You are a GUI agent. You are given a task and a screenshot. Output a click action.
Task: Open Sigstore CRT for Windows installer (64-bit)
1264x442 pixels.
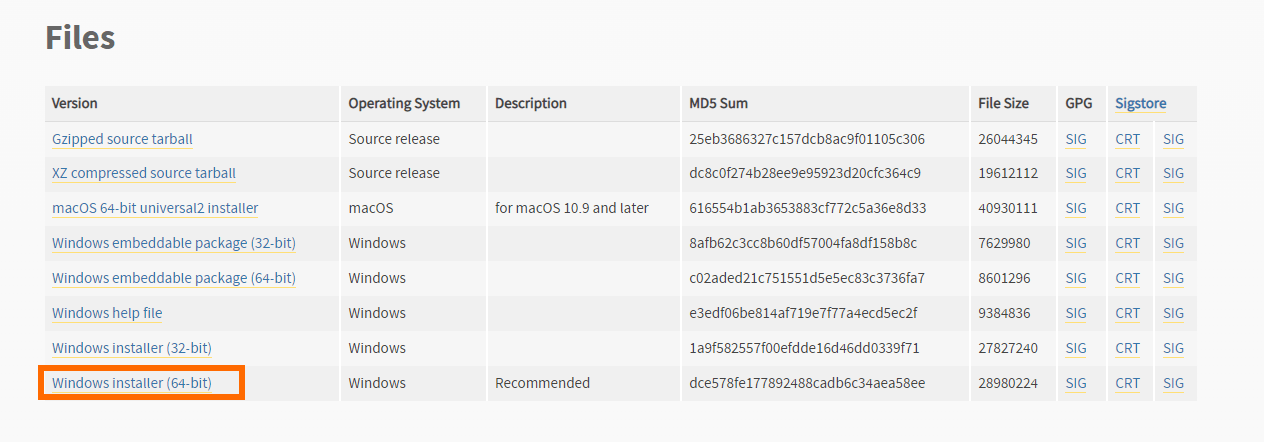1127,383
